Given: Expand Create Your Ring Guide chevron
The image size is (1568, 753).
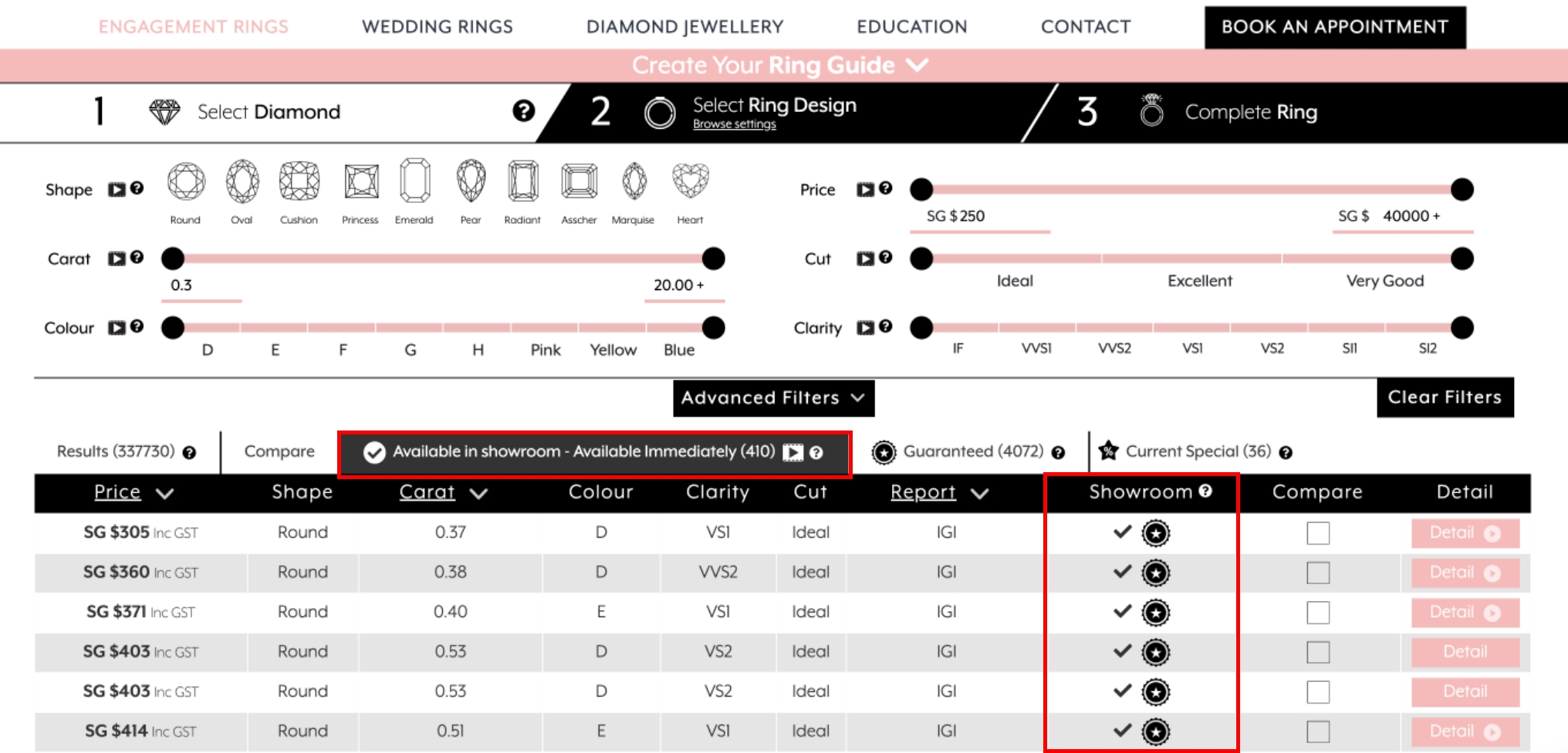Looking at the screenshot, I should click(917, 65).
